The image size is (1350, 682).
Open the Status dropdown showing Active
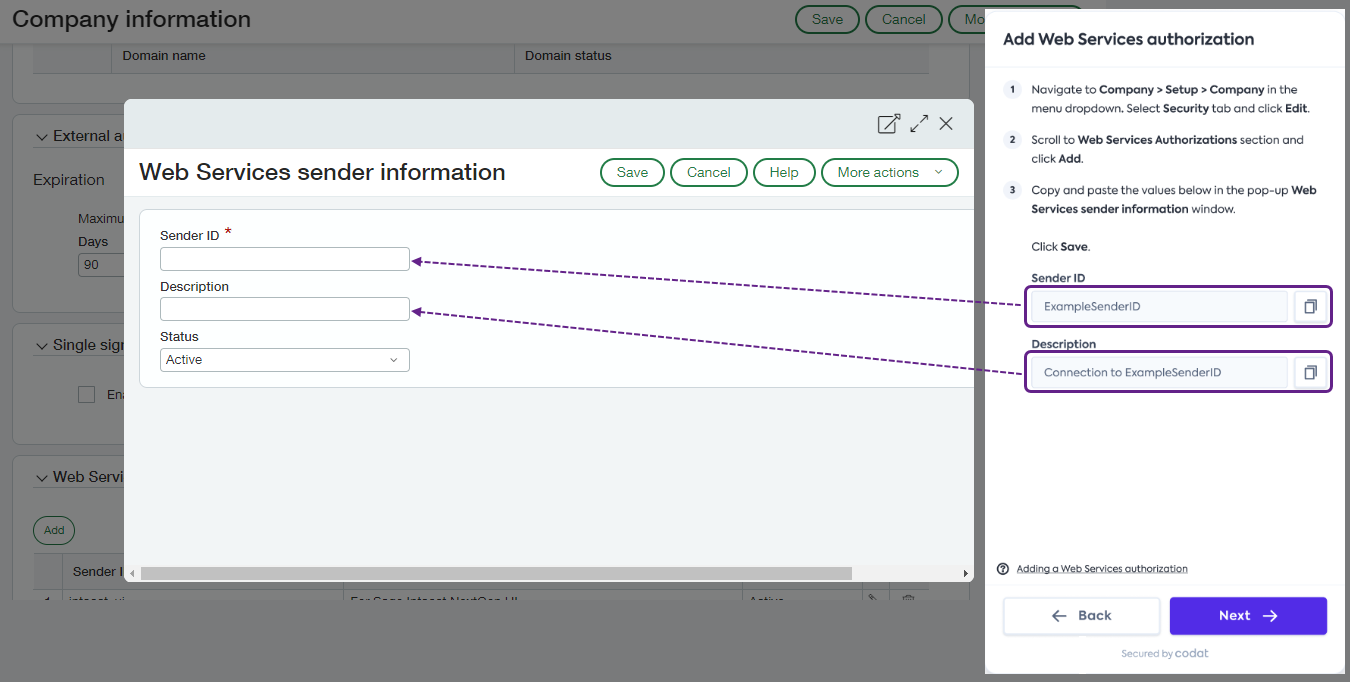284,359
